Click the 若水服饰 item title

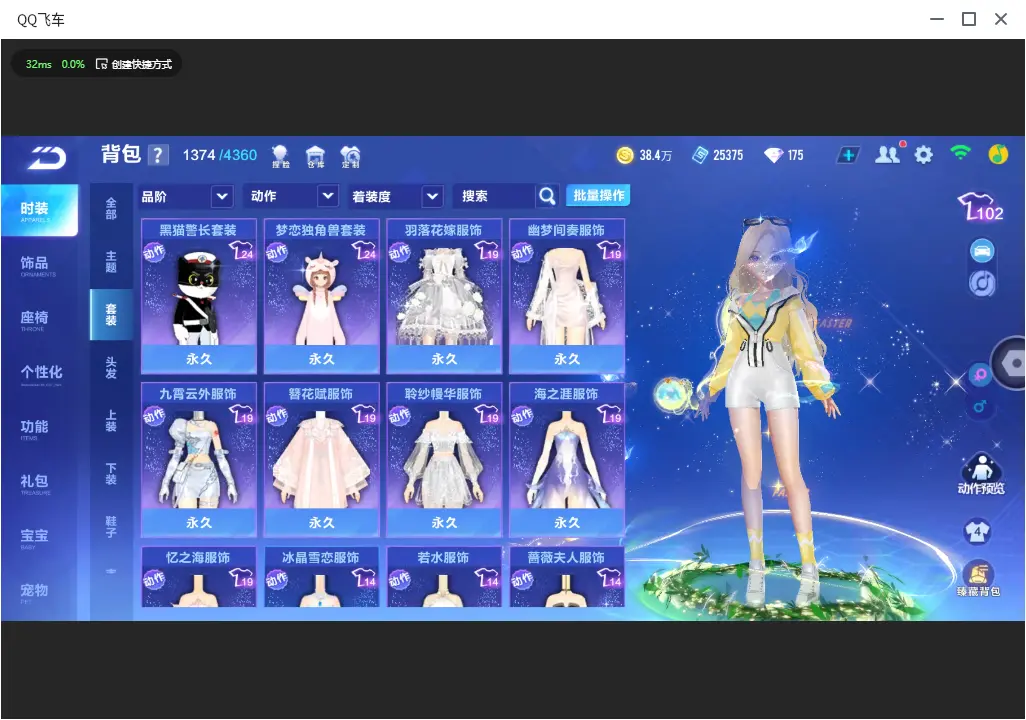[444, 558]
